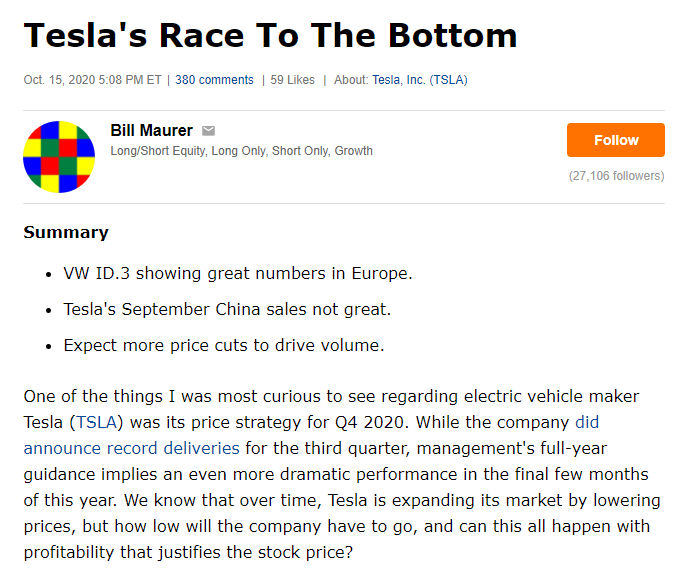Click the 27,106 followers count

click(616, 176)
